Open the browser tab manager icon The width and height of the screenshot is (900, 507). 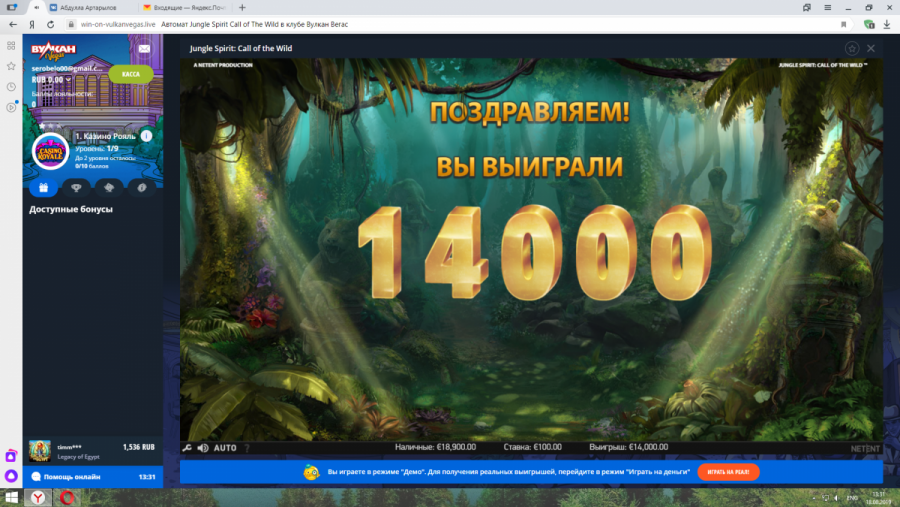click(x=807, y=7)
